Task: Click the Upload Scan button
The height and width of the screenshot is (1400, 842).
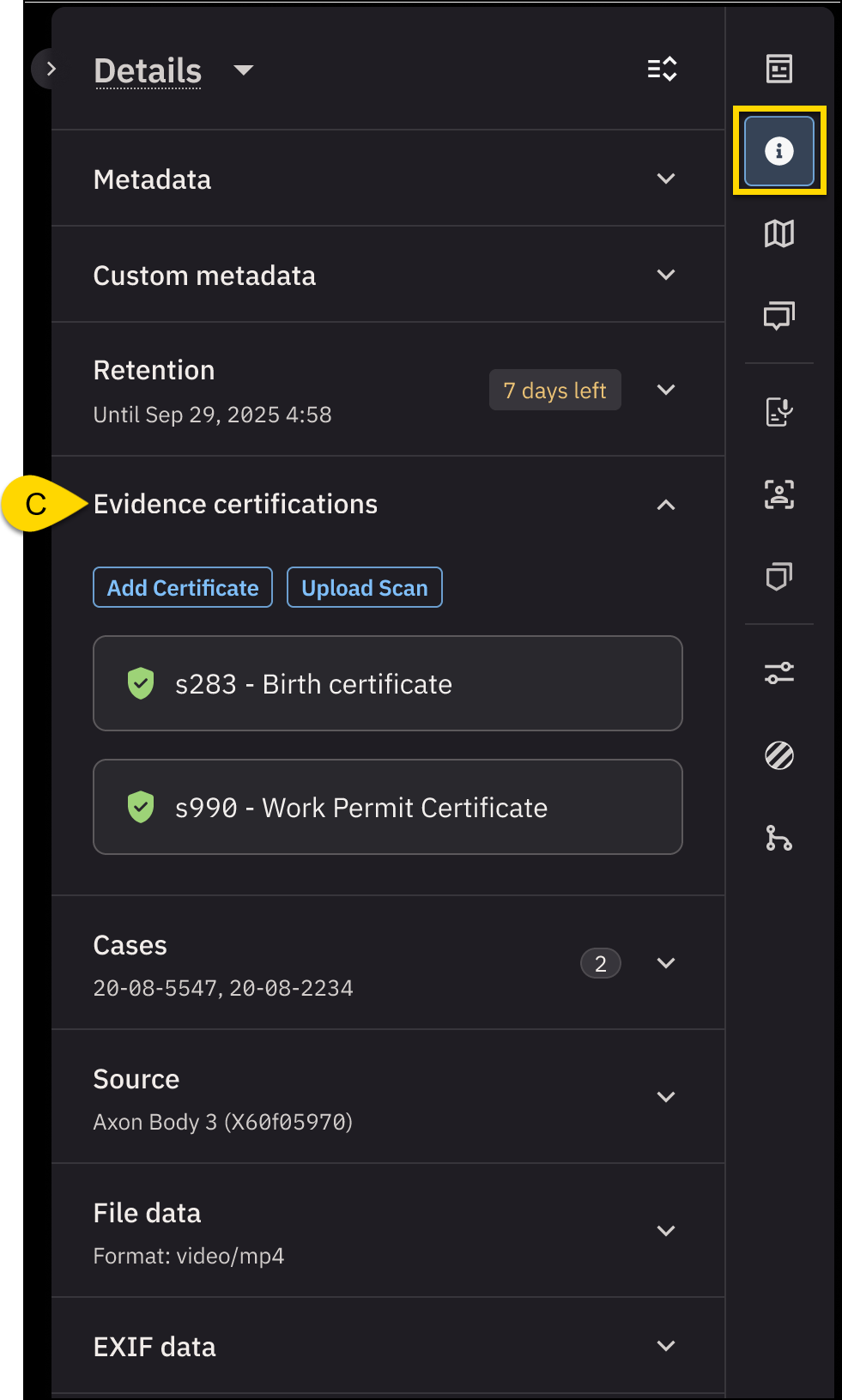Action: 364,588
